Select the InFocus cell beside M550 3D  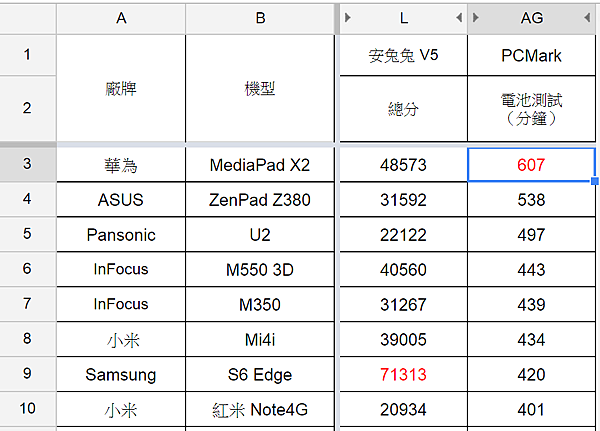pos(121,269)
